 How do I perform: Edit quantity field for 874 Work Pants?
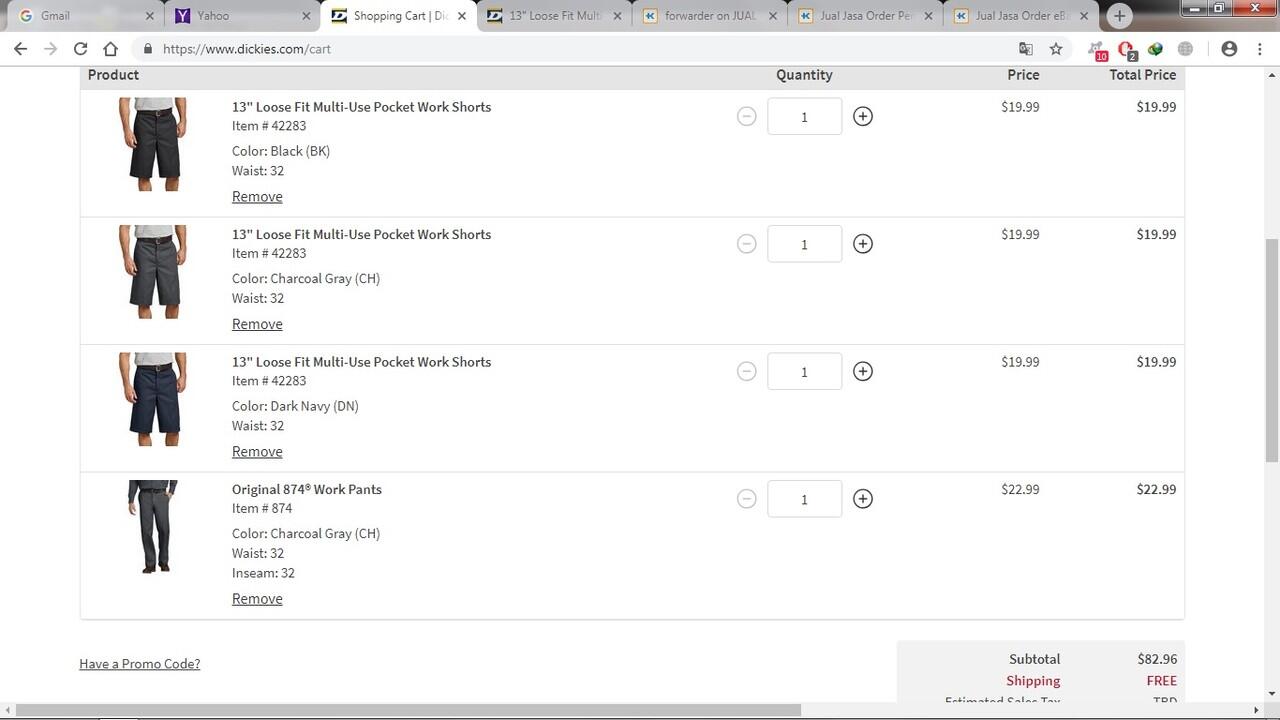click(x=804, y=499)
